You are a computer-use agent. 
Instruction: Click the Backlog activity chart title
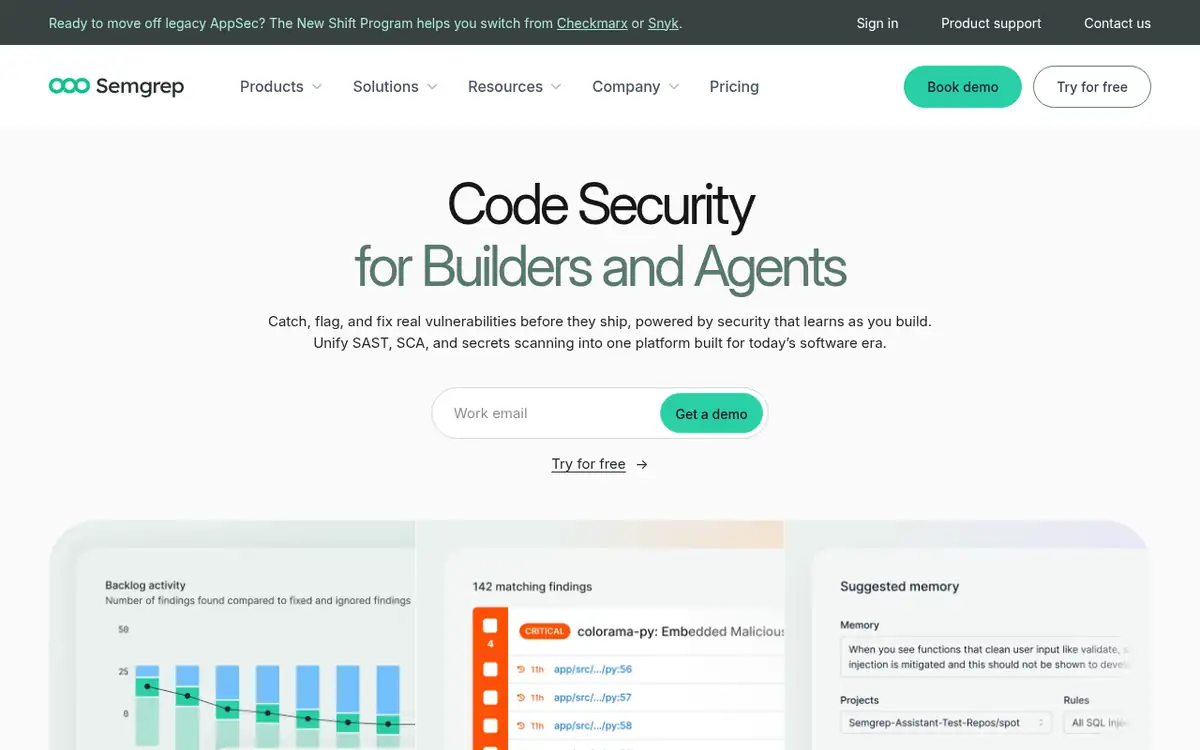(x=145, y=586)
